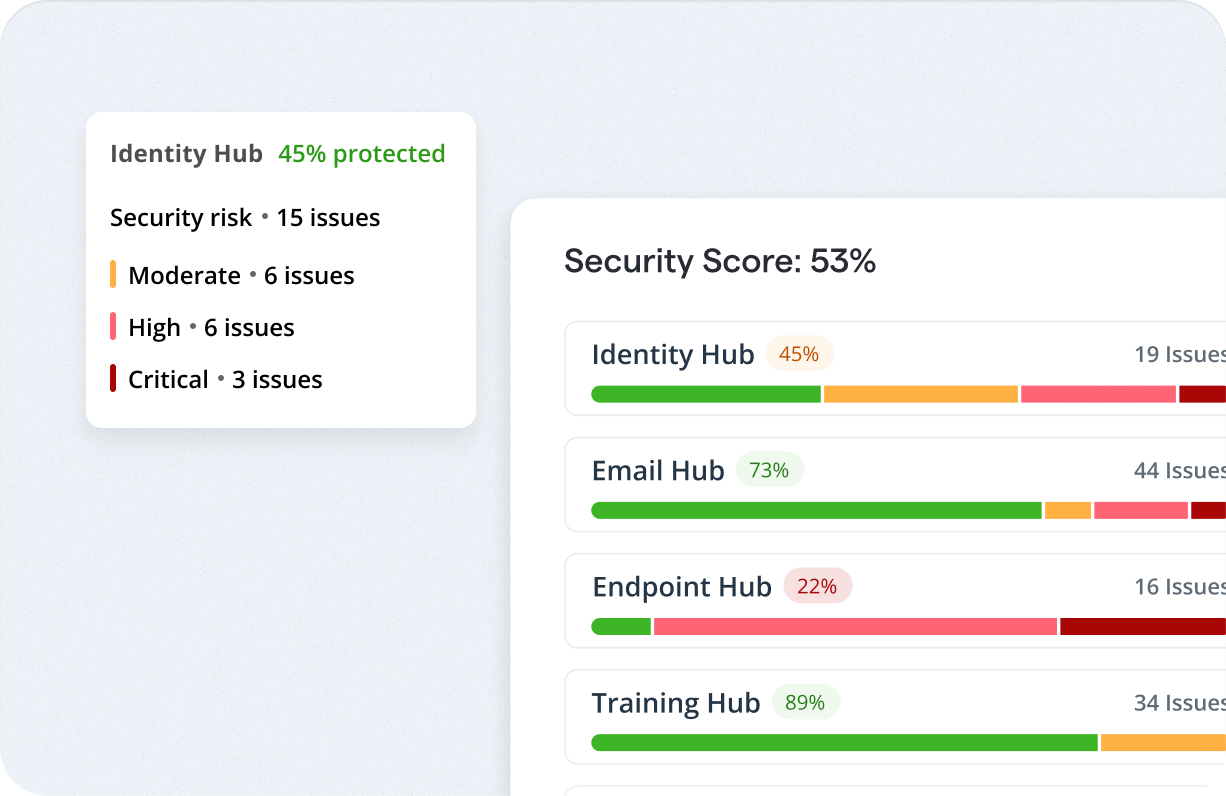Click the 45% badge beside Identity Hub
The image size is (1226, 796).
click(x=799, y=354)
